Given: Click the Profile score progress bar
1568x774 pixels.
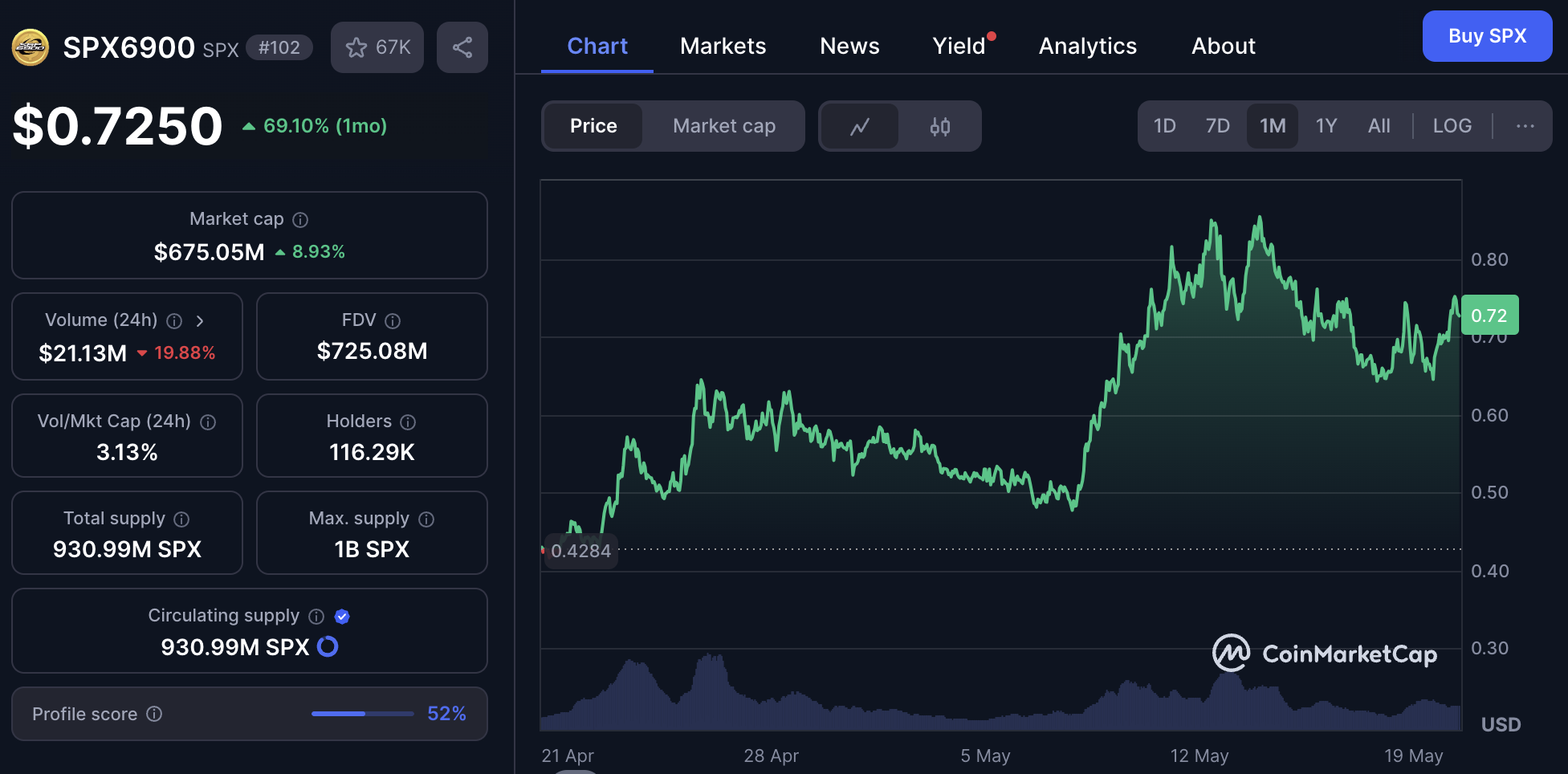Looking at the screenshot, I should 362,713.
